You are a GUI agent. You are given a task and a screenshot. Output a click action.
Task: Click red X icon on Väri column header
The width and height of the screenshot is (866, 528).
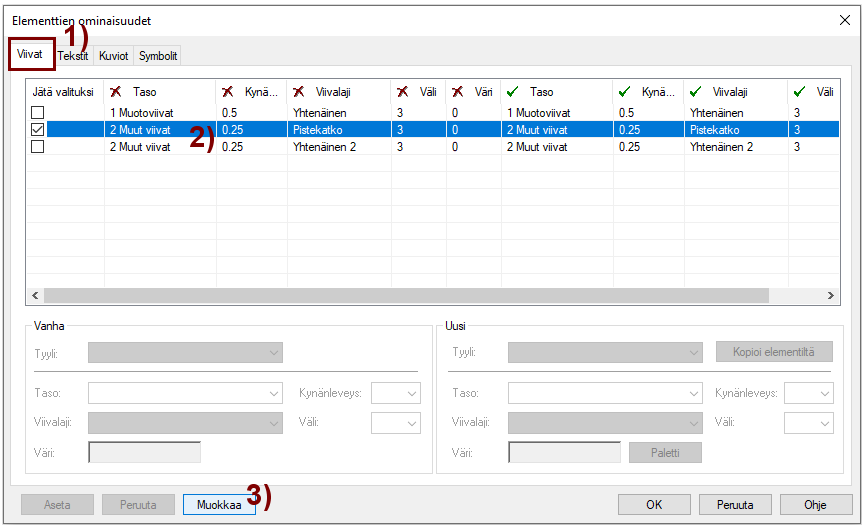[x=457, y=92]
